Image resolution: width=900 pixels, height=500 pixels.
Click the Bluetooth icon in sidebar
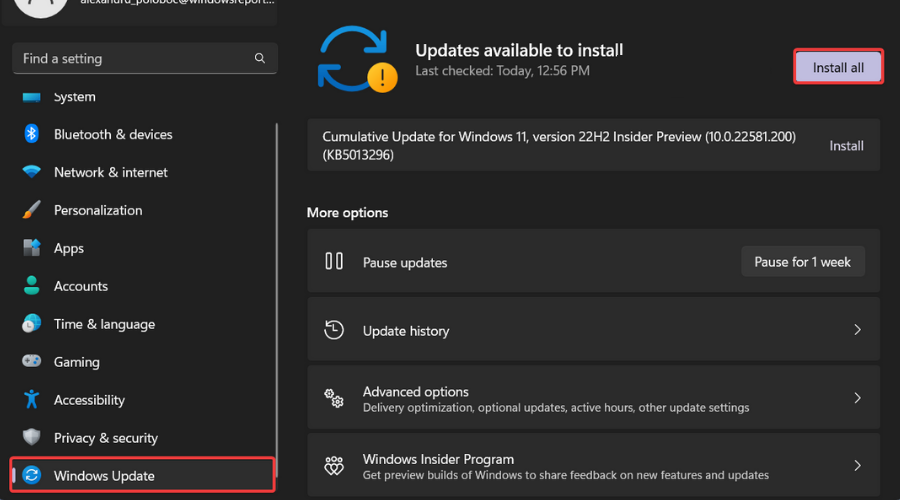(32, 134)
